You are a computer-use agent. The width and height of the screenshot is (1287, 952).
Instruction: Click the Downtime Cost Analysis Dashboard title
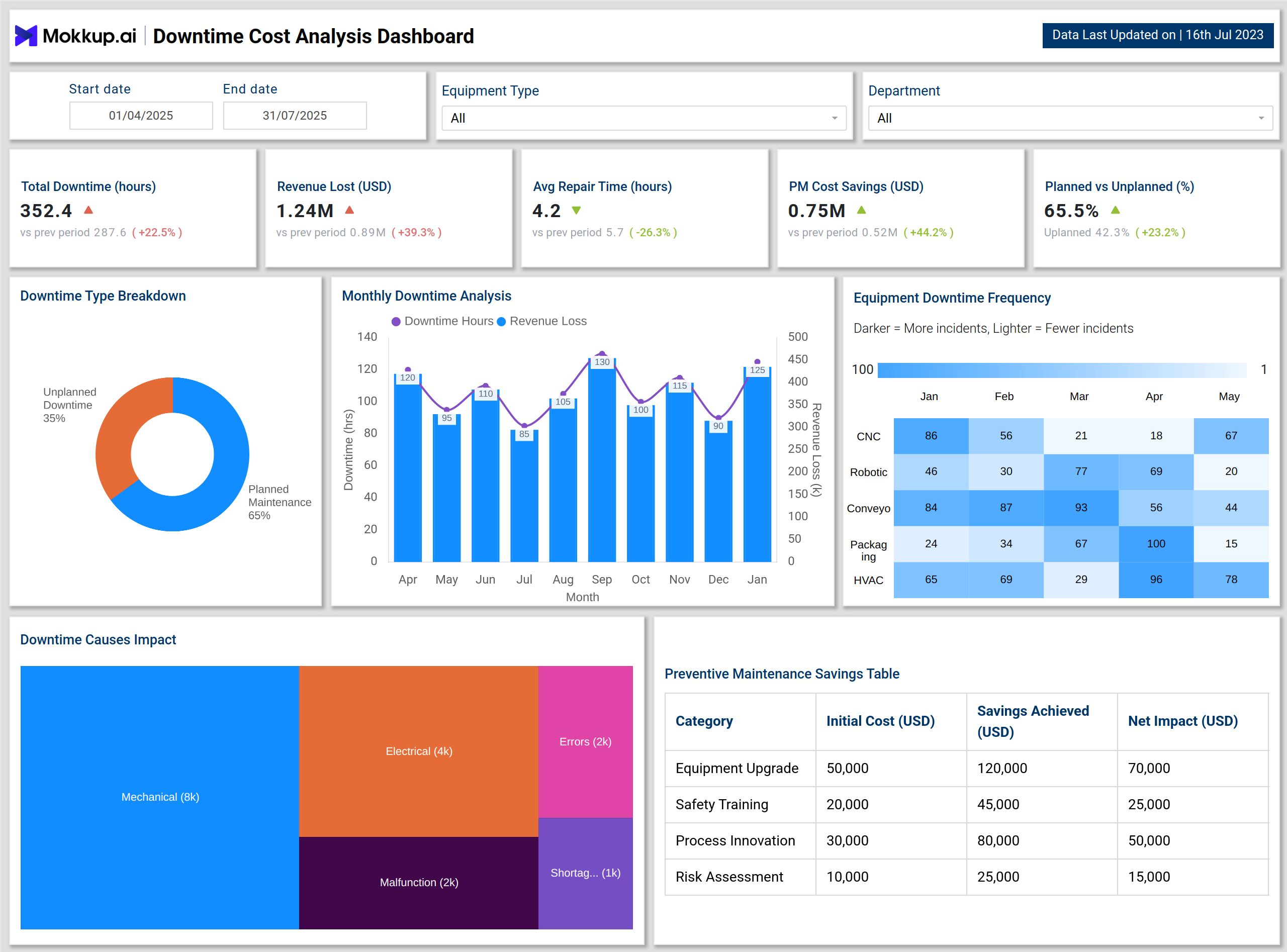pos(314,36)
